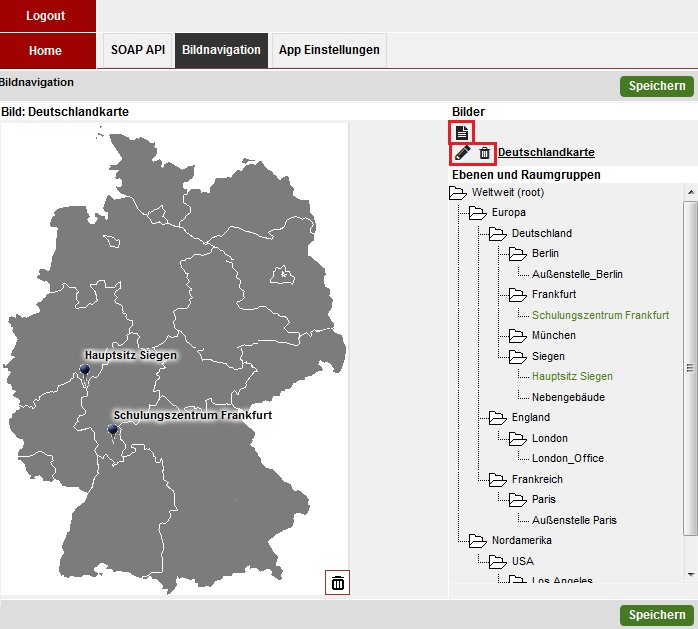Click the trash icon below the map
This screenshot has height=629, width=698.
[337, 582]
